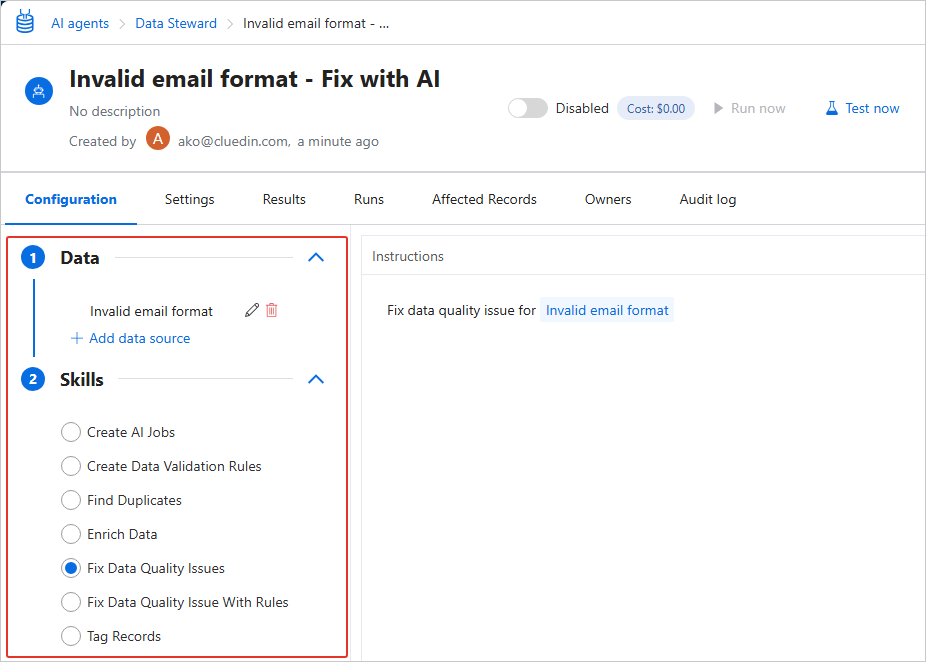Open the Invalid email format instruction link
This screenshot has width=926, height=662.
pyautogui.click(x=607, y=310)
